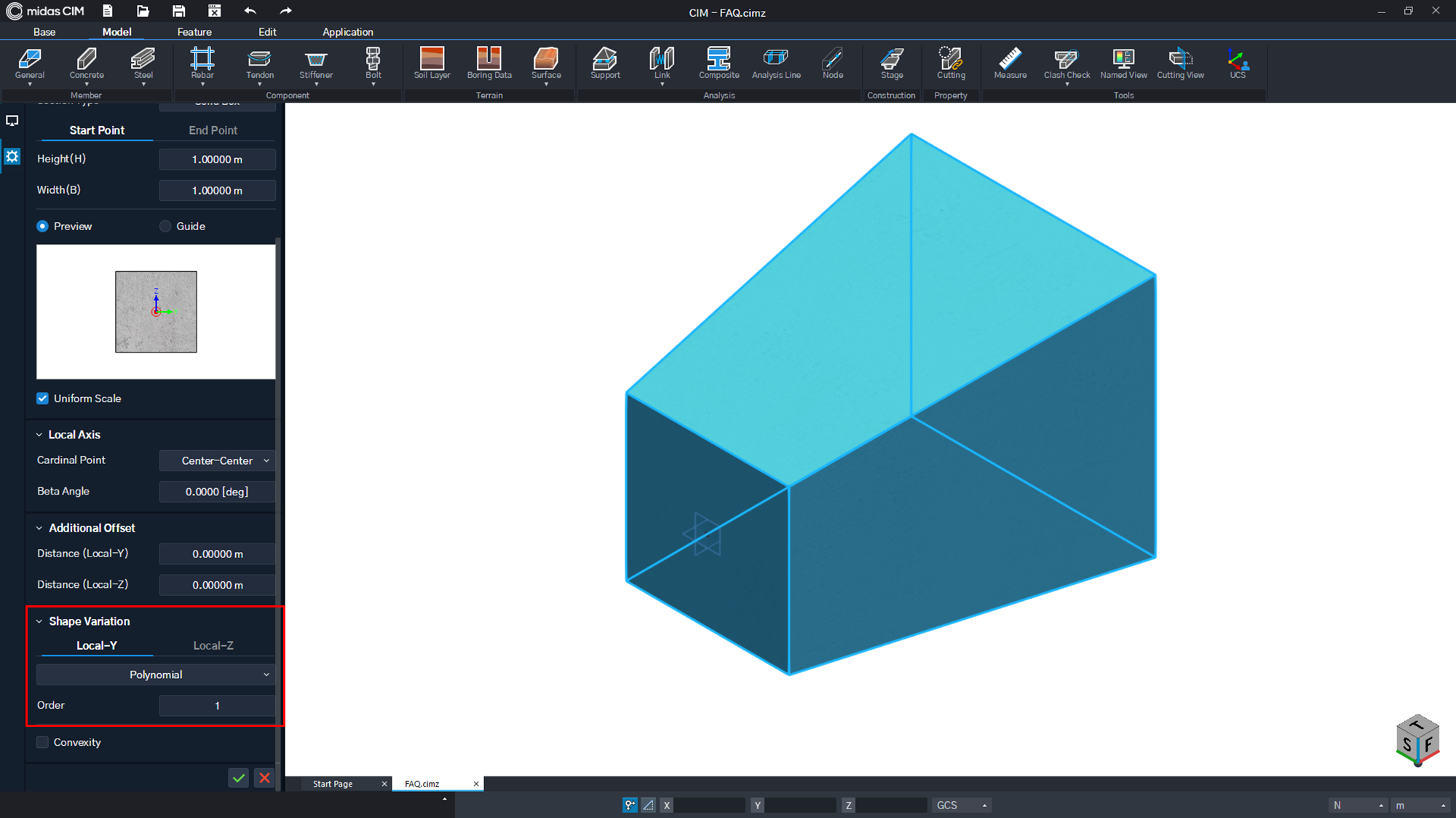This screenshot has width=1456, height=818.
Task: Click the Order input field
Action: (218, 705)
